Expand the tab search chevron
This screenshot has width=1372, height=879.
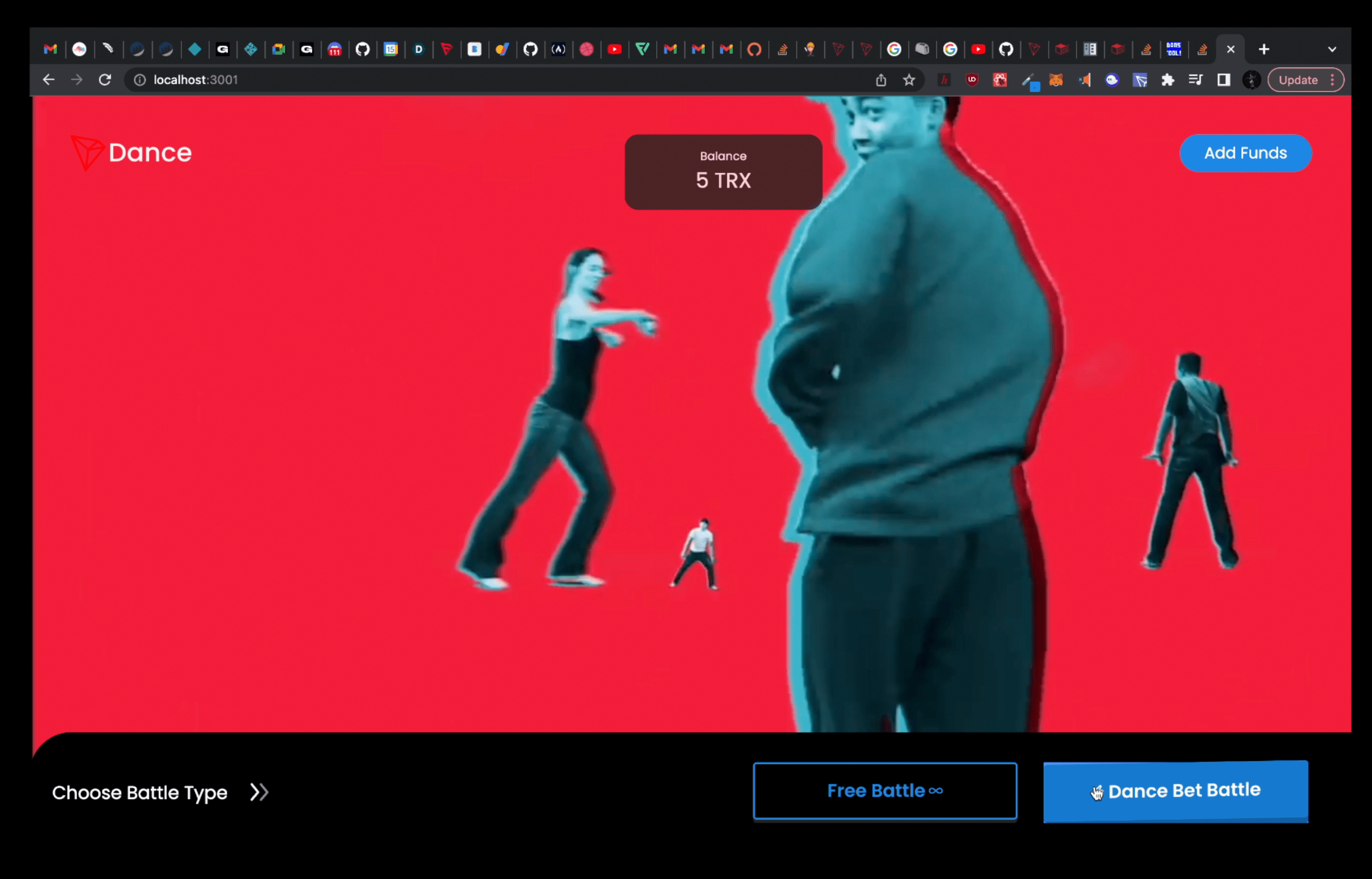1332,49
